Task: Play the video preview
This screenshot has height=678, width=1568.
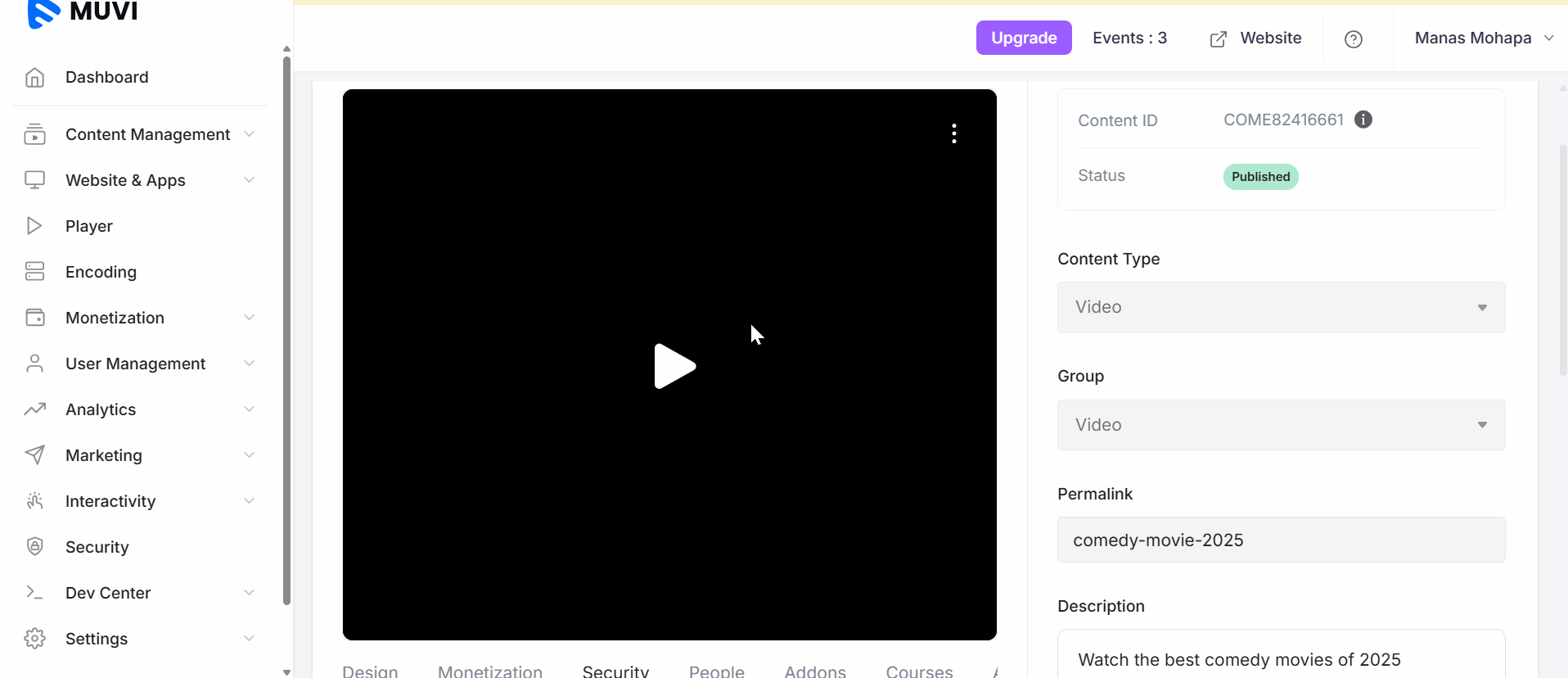Action: (674, 366)
